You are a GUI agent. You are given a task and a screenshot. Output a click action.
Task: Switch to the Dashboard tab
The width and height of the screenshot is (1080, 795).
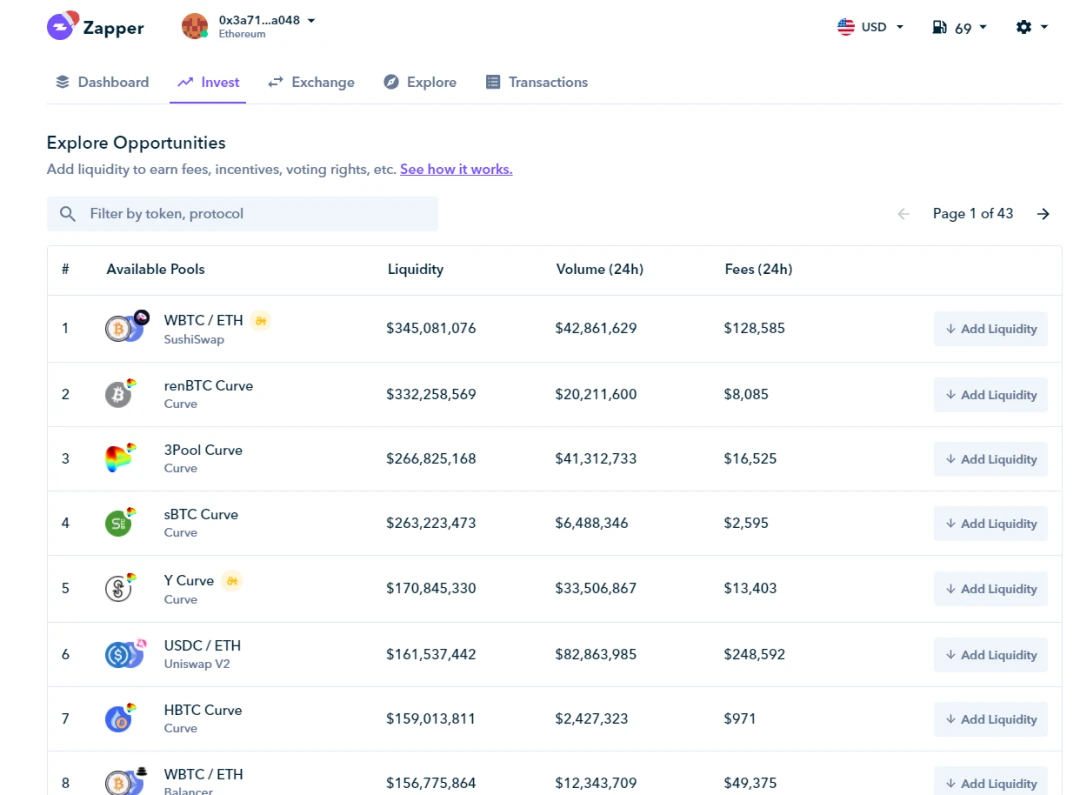tap(102, 82)
